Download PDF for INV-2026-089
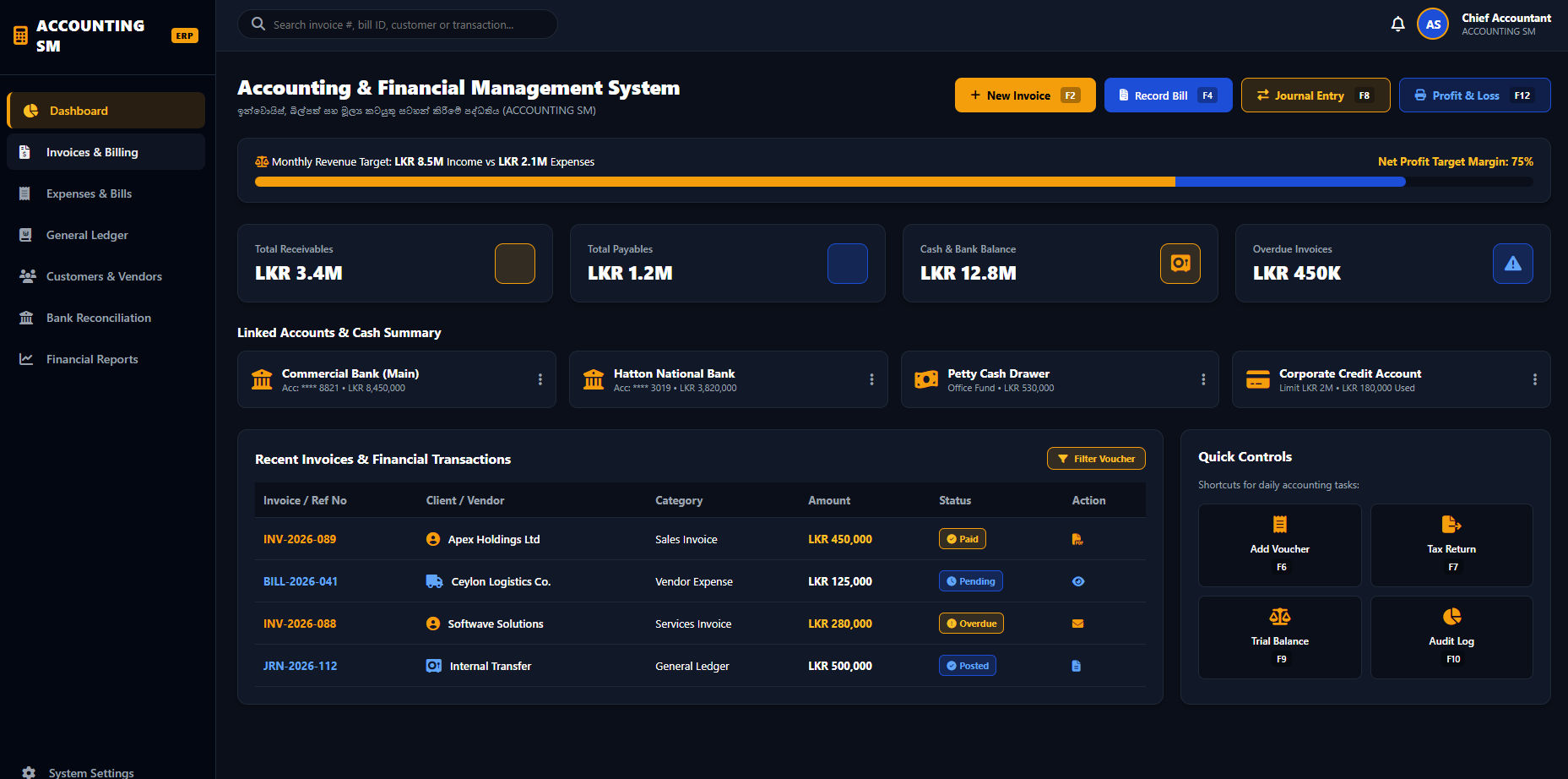The width and height of the screenshot is (1568, 779). [1077, 539]
